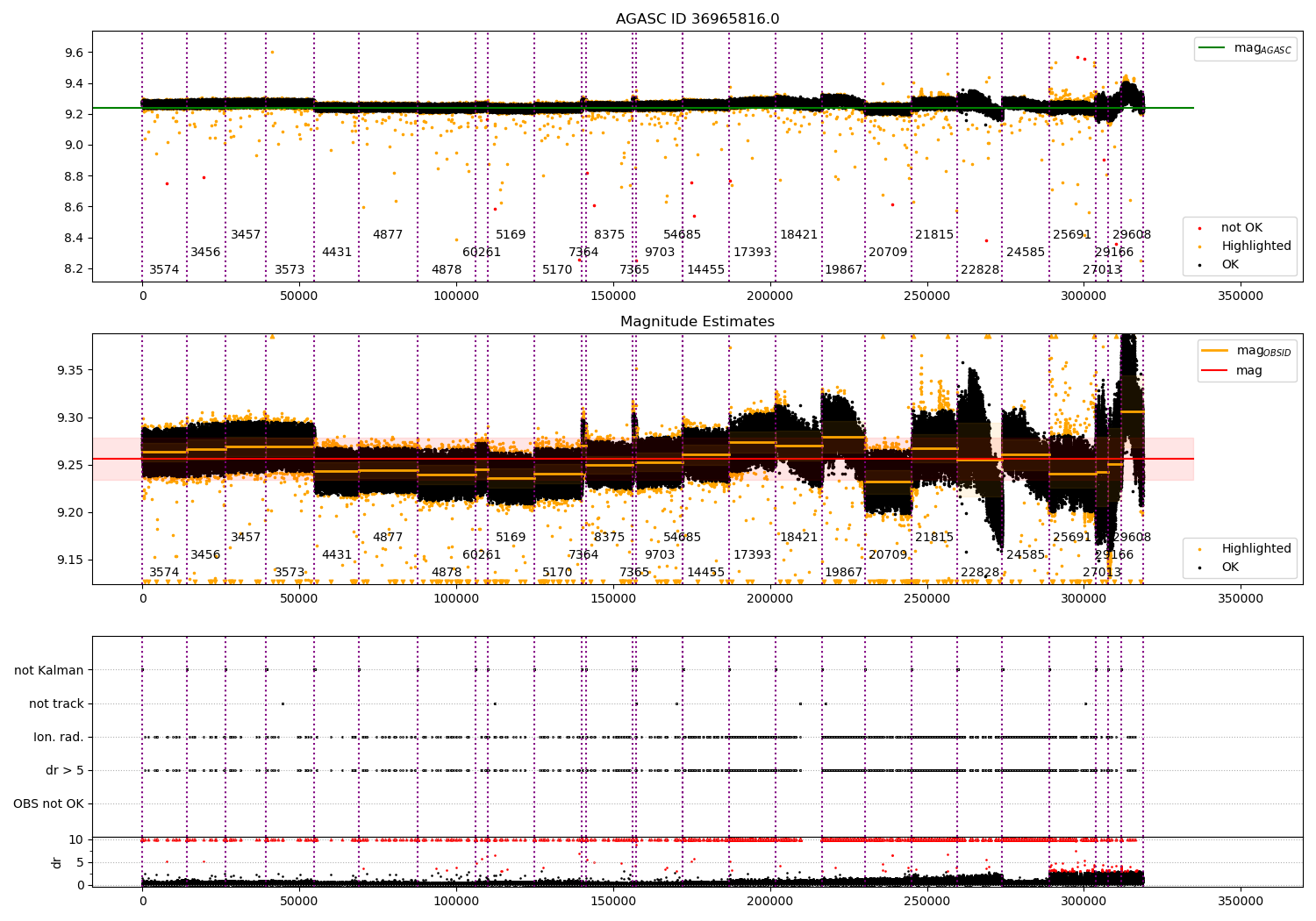Pick obsid label 3573 in top plot
The width and height of the screenshot is (1316, 921).
pyautogui.click(x=290, y=270)
